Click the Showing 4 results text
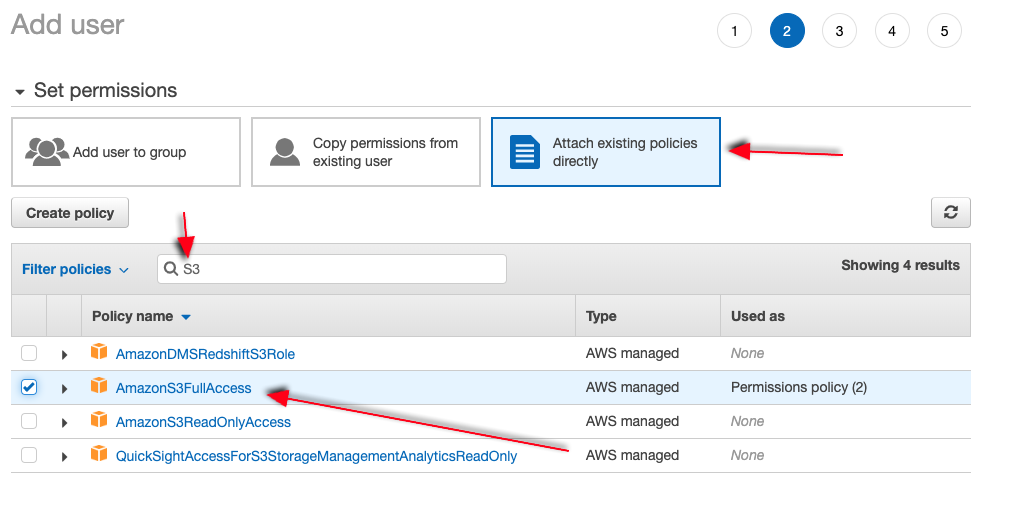The width and height of the screenshot is (1009, 516). click(900, 265)
